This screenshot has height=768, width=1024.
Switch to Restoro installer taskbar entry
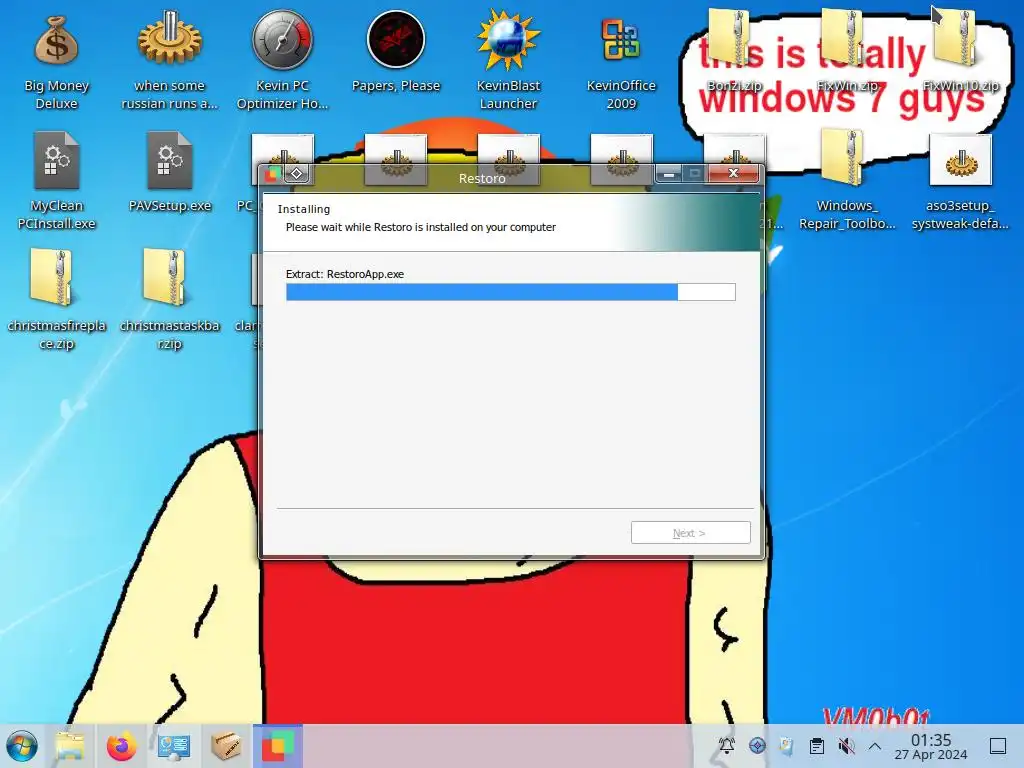coord(278,746)
